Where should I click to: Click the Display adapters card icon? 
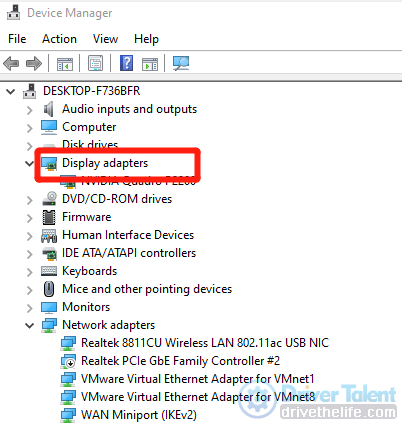pos(49,163)
